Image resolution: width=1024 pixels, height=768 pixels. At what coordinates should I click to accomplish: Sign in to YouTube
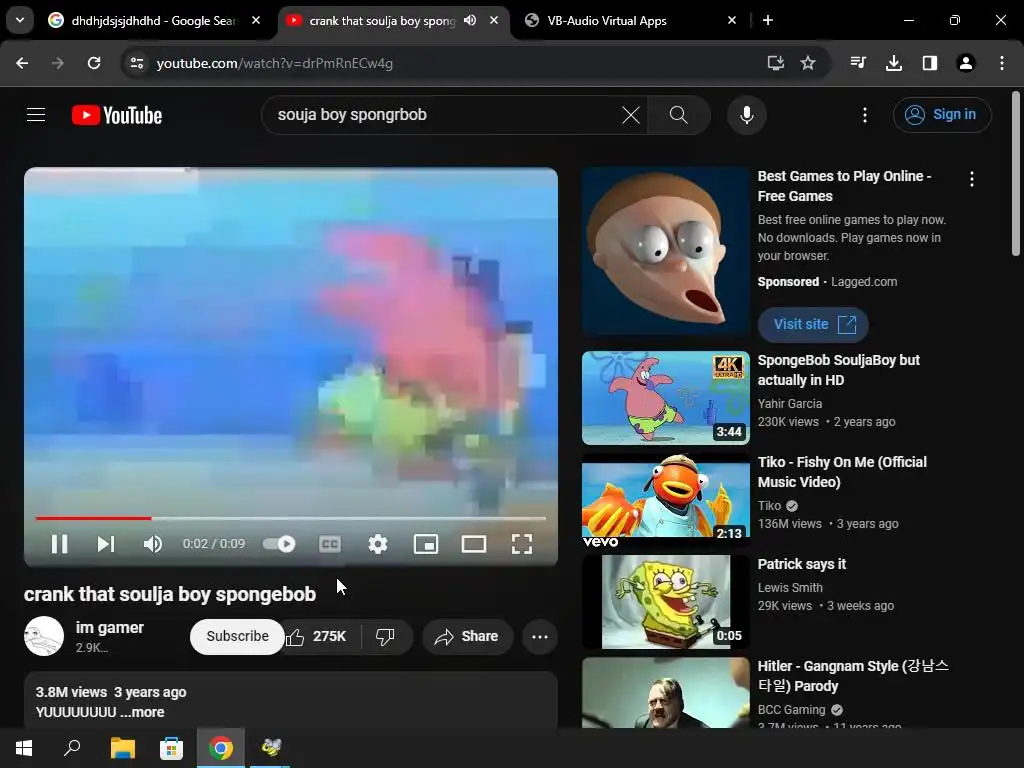[942, 115]
